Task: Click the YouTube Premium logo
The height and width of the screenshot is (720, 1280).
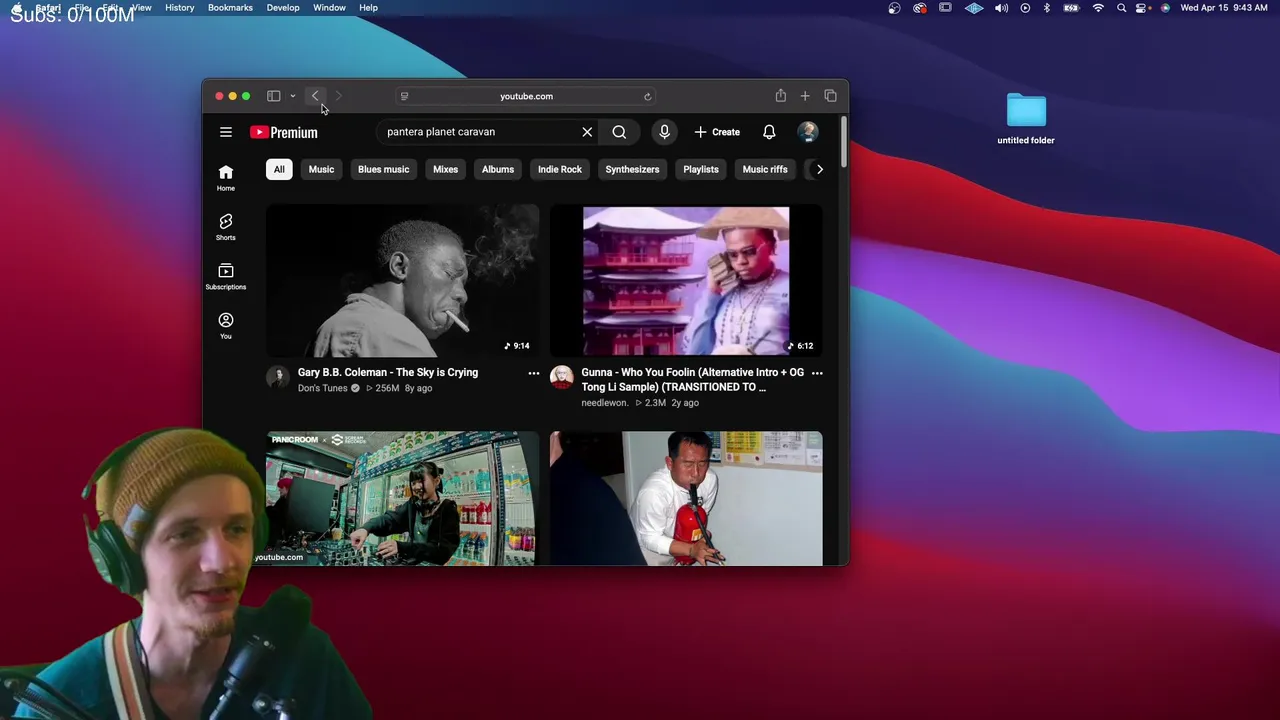Action: [x=284, y=132]
